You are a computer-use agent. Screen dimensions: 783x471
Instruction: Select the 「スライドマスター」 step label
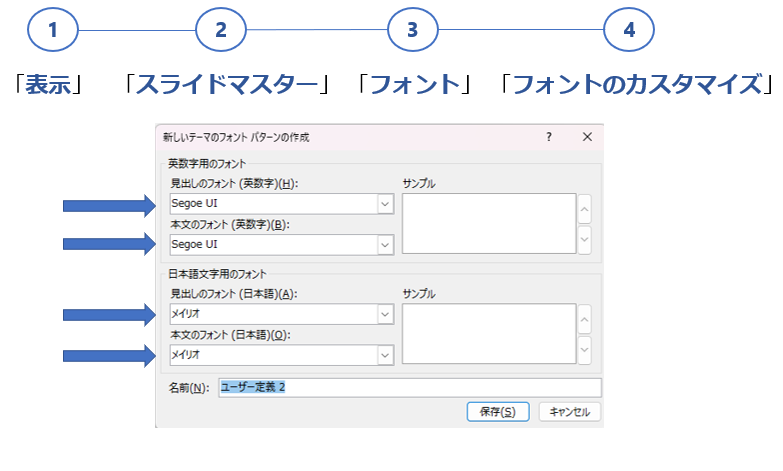click(x=227, y=84)
